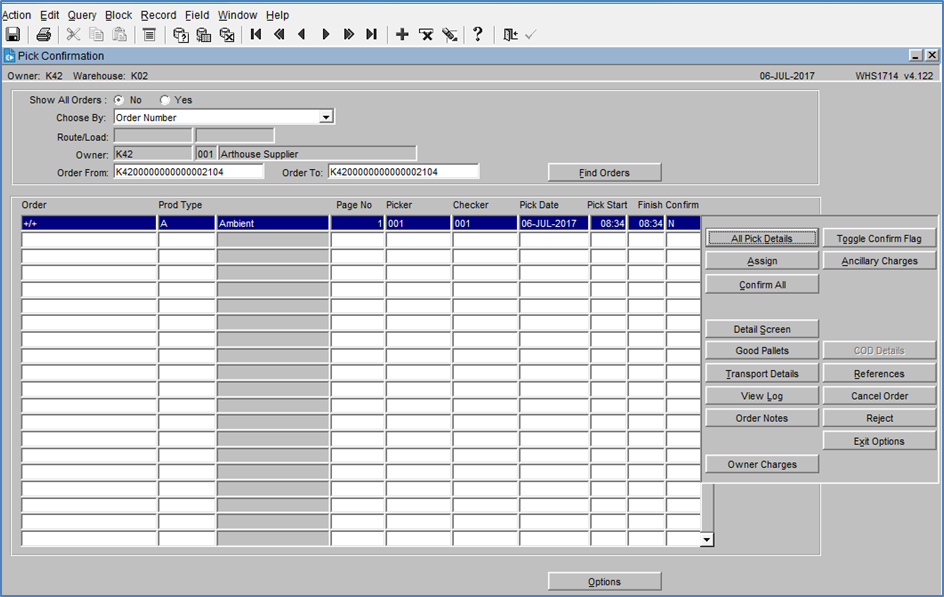Image resolution: width=944 pixels, height=597 pixels.
Task: Open the Block menu
Action: click(x=119, y=15)
